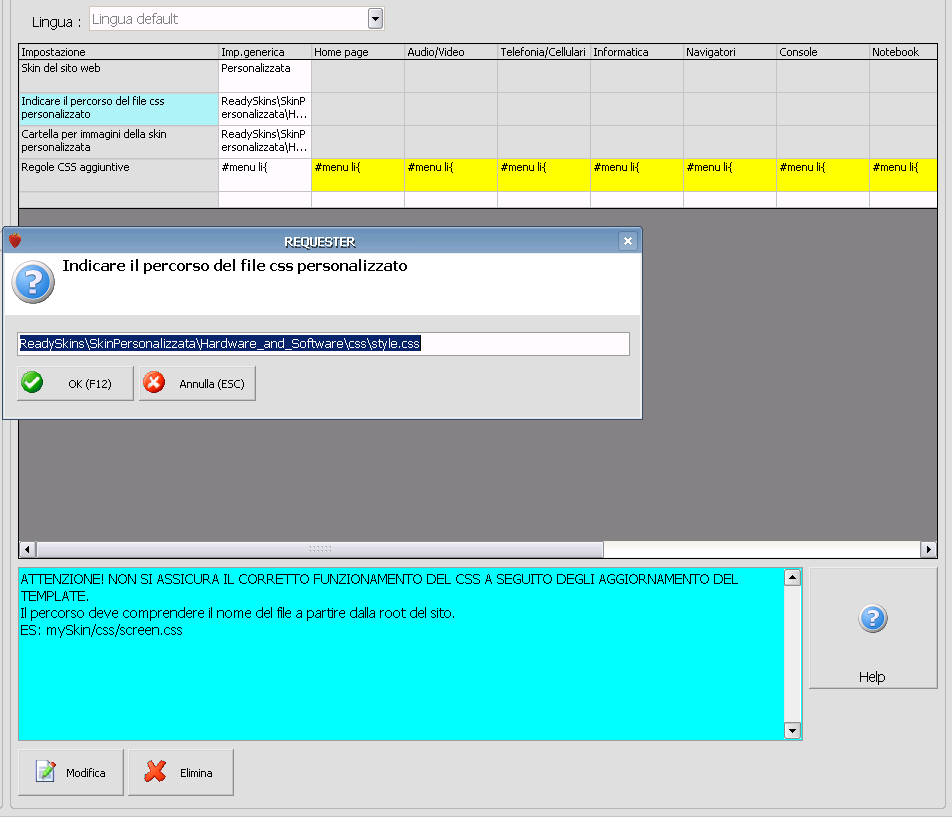Click the css file path input field

coord(324,344)
